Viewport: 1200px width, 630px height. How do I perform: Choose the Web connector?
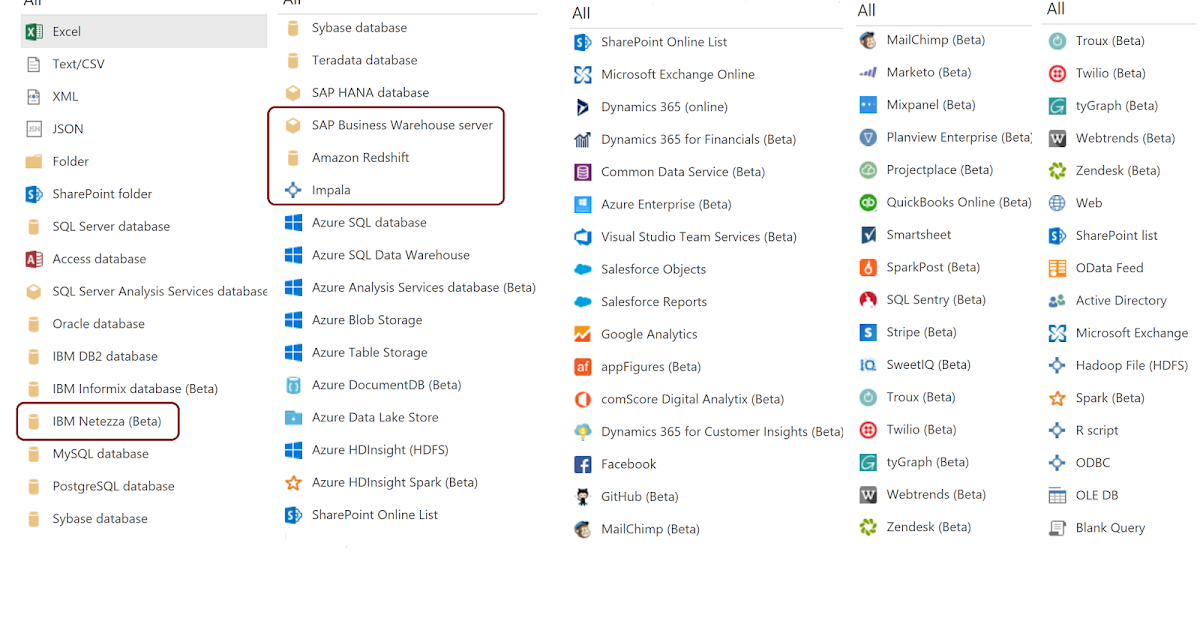pyautogui.click(x=1057, y=202)
